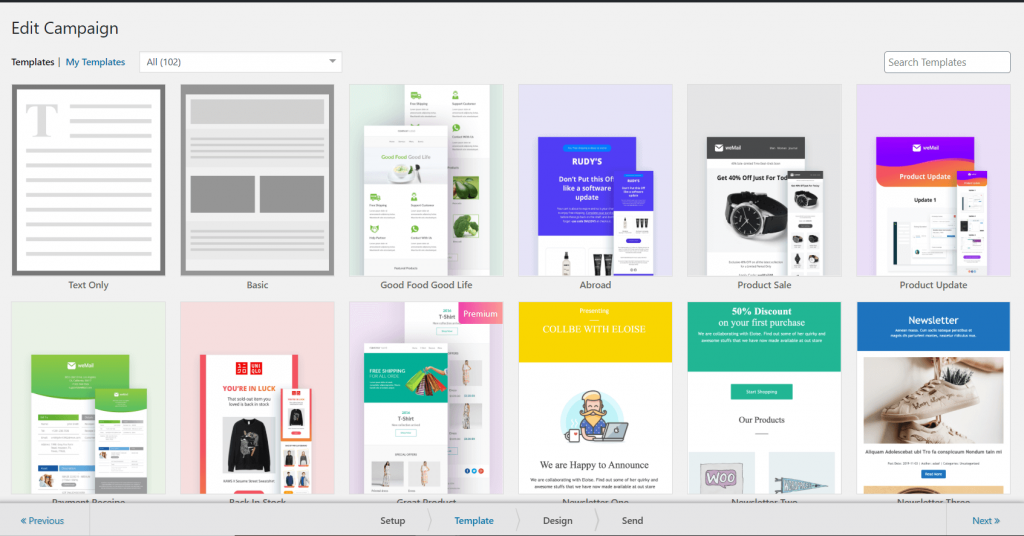Image resolution: width=1024 pixels, height=536 pixels.
Task: Pick the Product Update template thumbnail
Action: (x=933, y=180)
